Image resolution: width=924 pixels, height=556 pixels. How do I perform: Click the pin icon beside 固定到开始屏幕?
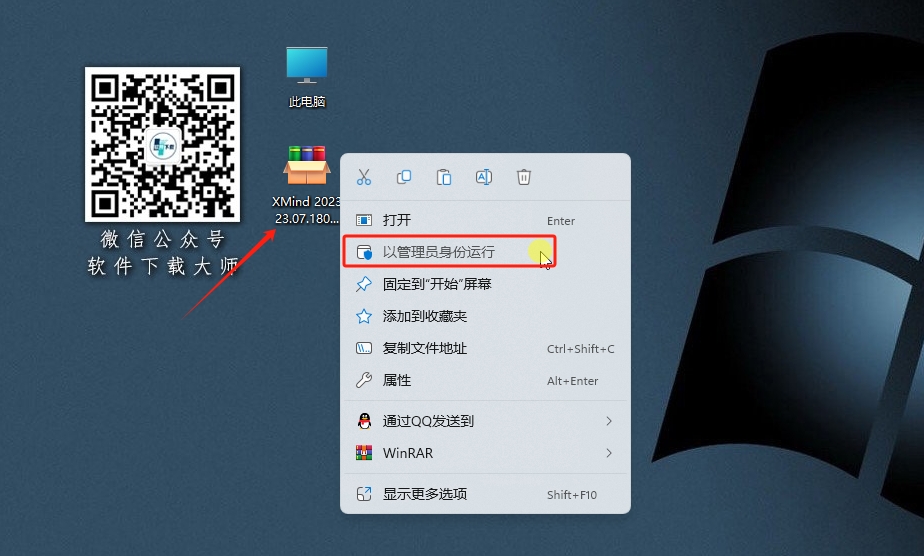click(364, 284)
